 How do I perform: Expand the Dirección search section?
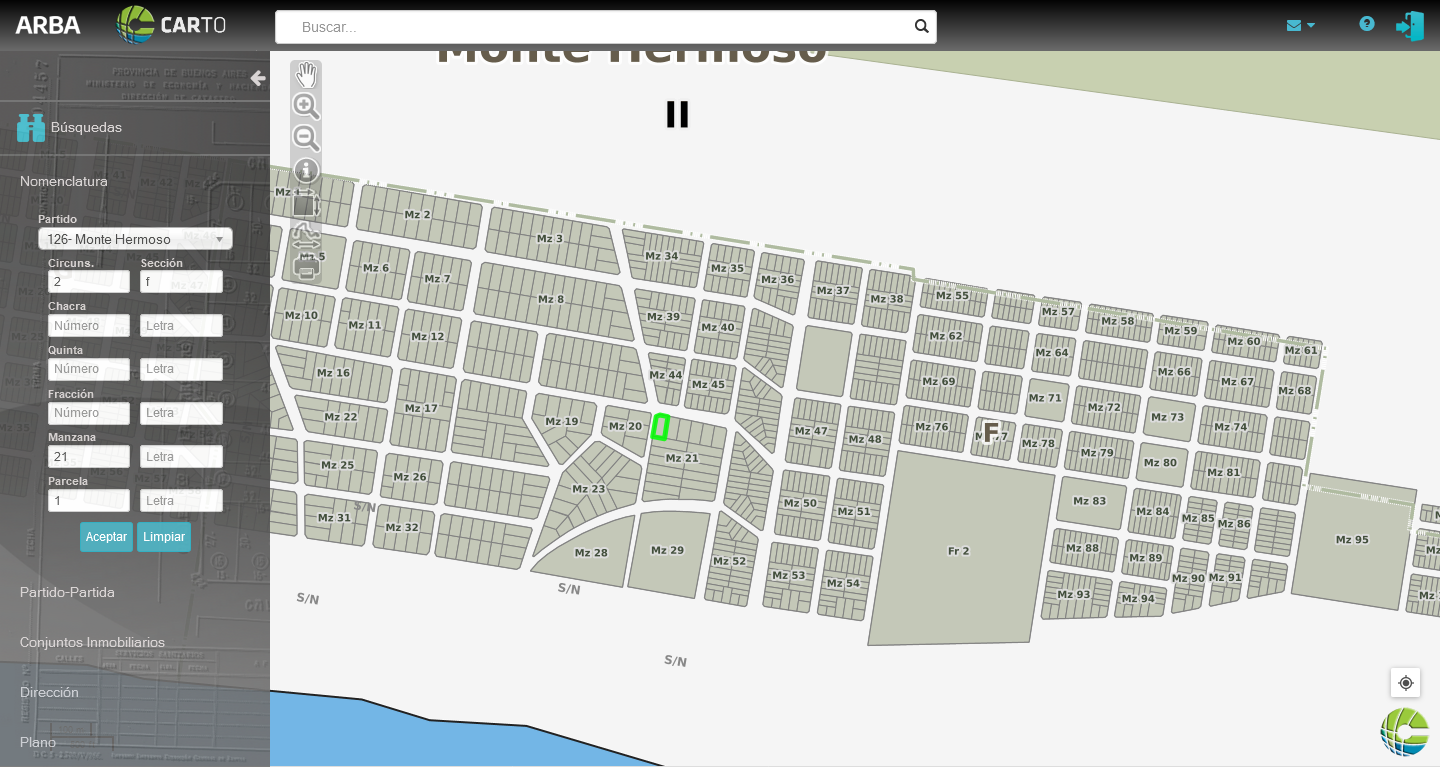[49, 692]
